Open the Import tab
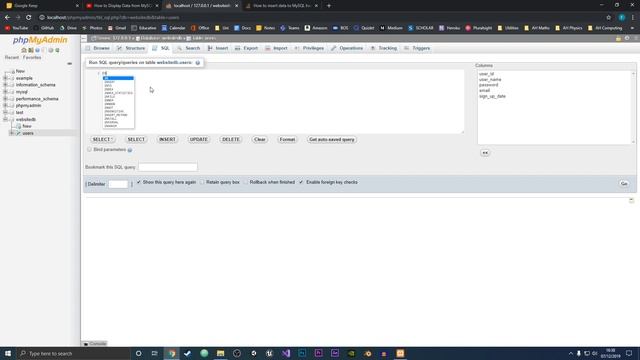The width and height of the screenshot is (640, 360). (x=276, y=48)
